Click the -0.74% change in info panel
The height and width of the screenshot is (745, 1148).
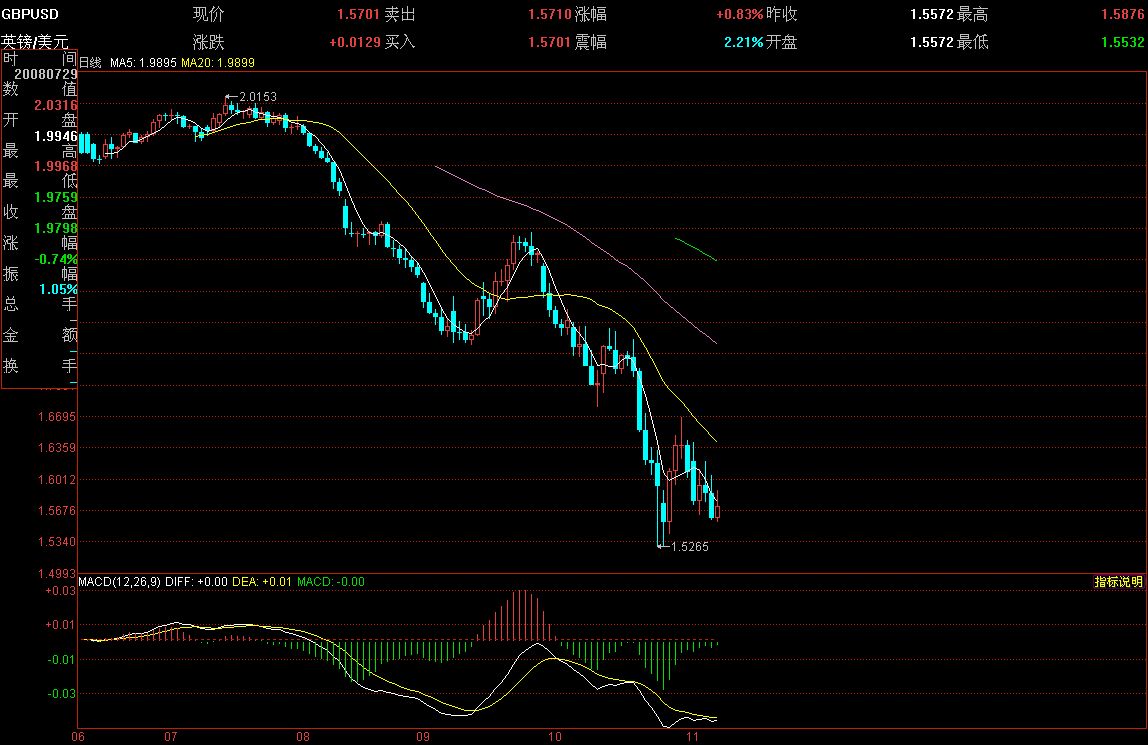56,259
